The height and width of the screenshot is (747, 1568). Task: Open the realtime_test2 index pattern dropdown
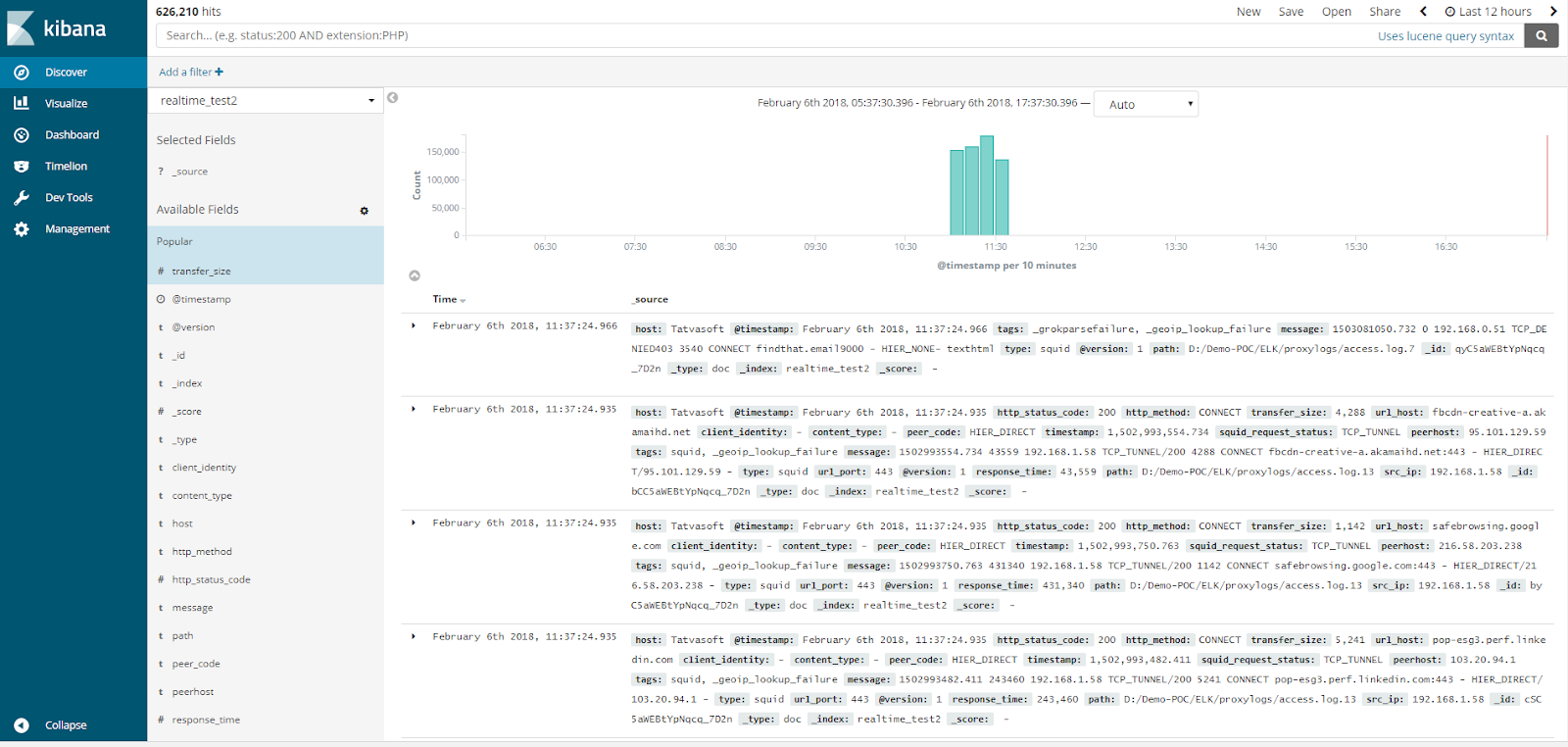266,100
